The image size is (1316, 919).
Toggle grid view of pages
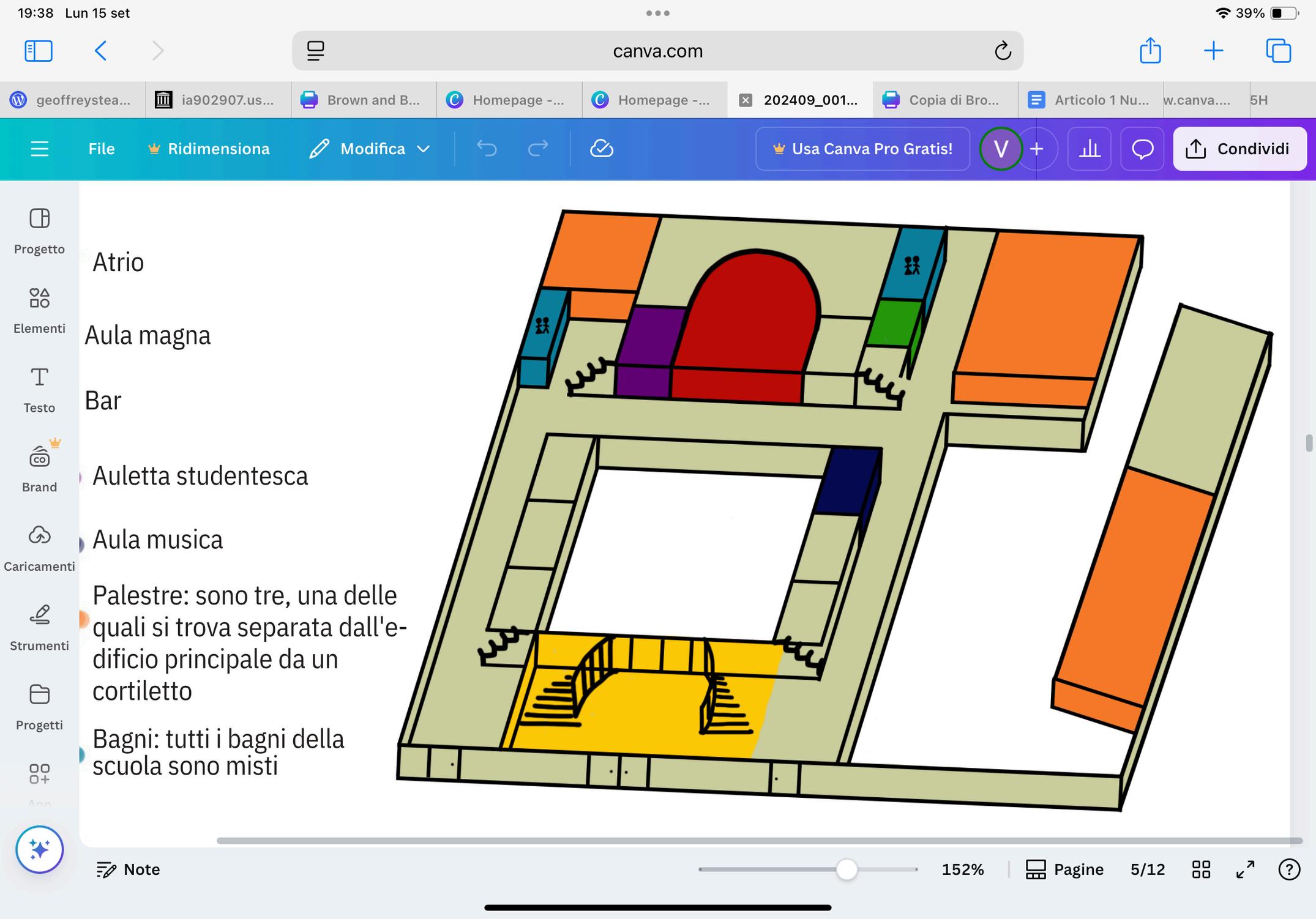[1201, 869]
